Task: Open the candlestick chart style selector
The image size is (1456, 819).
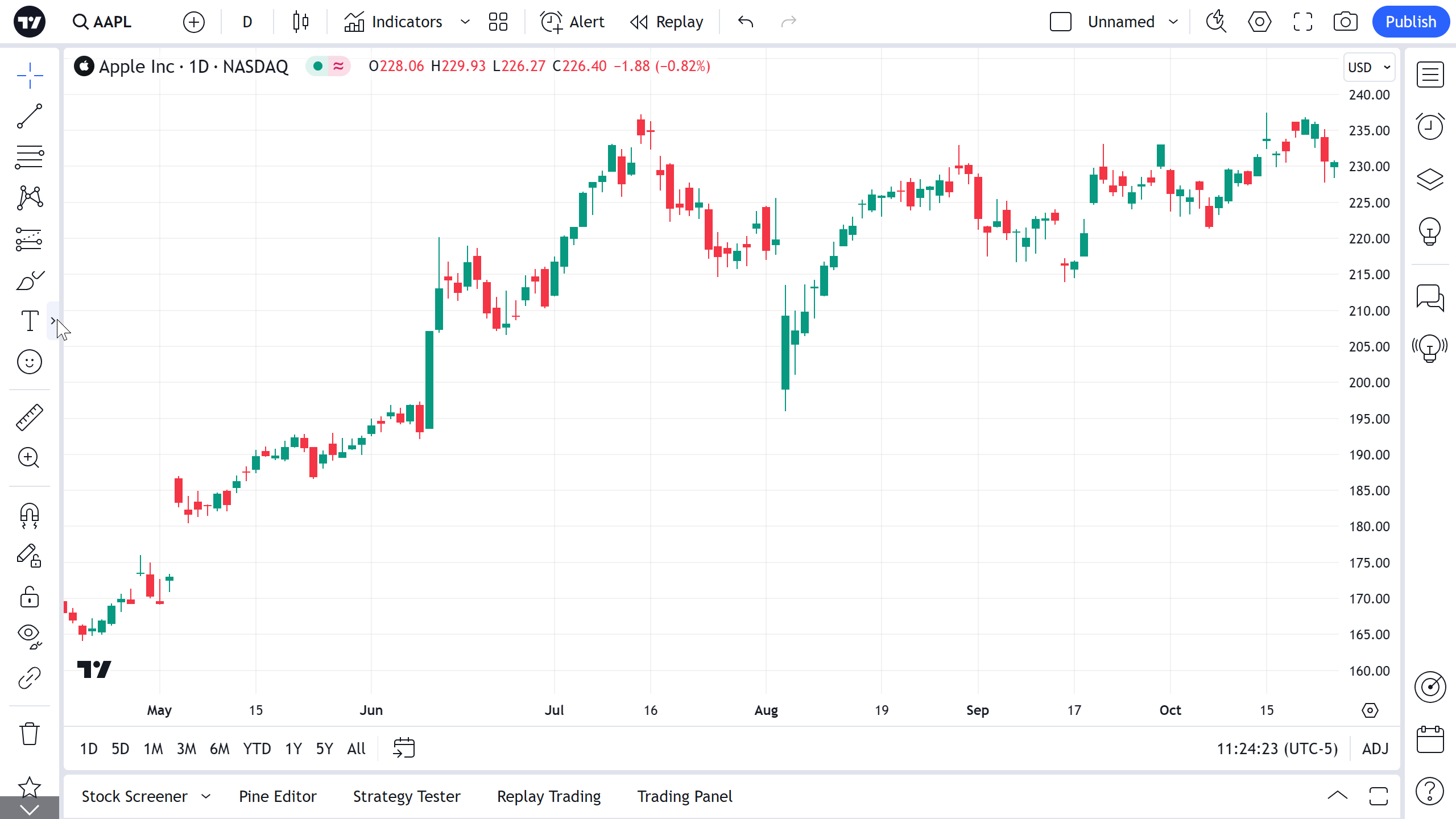Action: 301,22
